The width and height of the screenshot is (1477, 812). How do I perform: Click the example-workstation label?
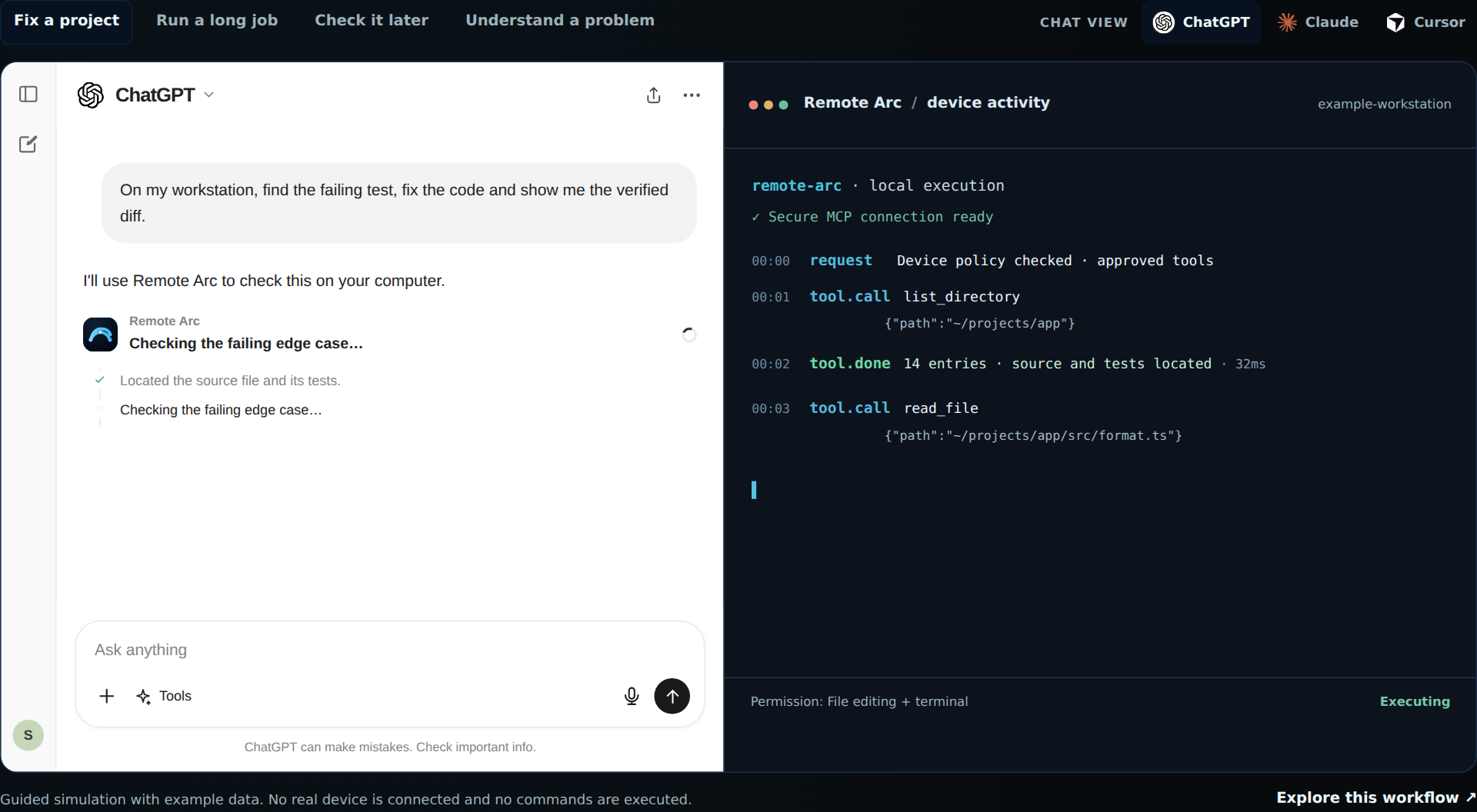coord(1385,104)
